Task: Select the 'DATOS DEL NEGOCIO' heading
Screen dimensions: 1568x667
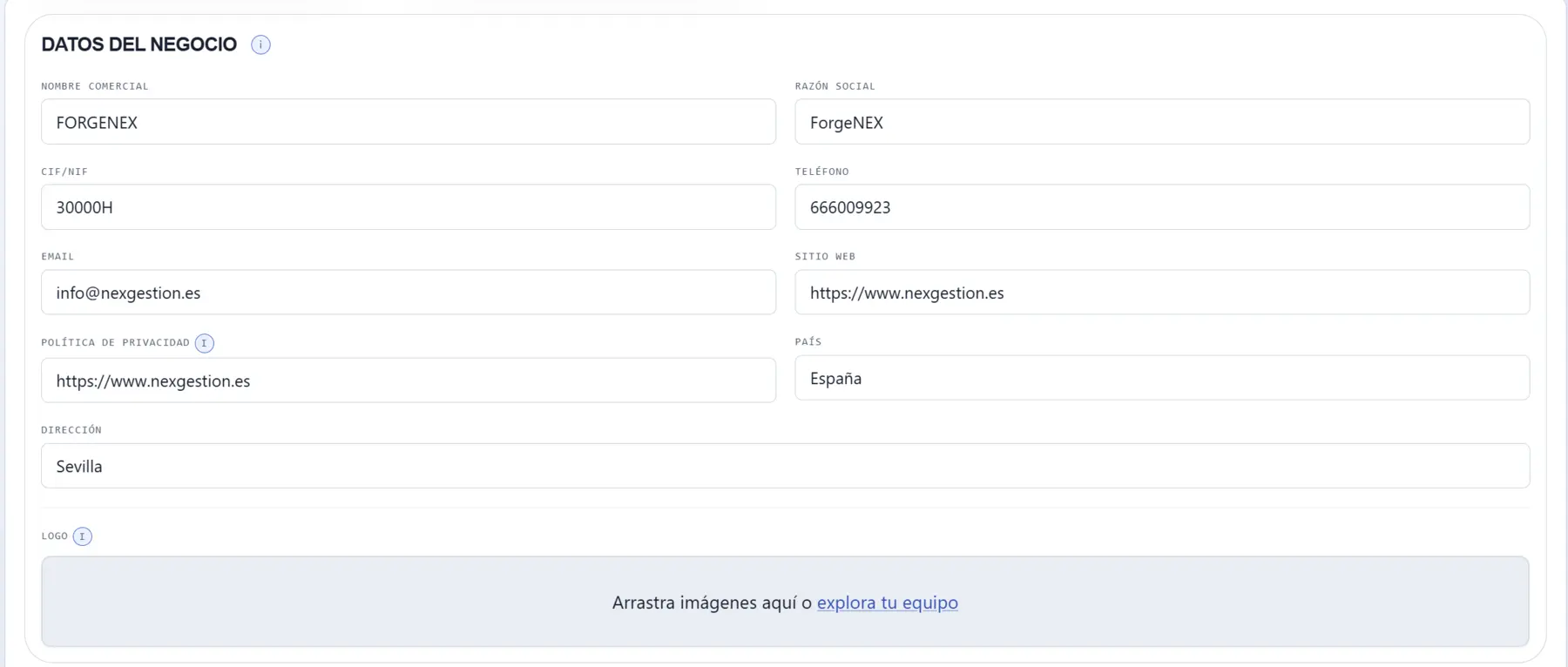Action: click(x=139, y=44)
